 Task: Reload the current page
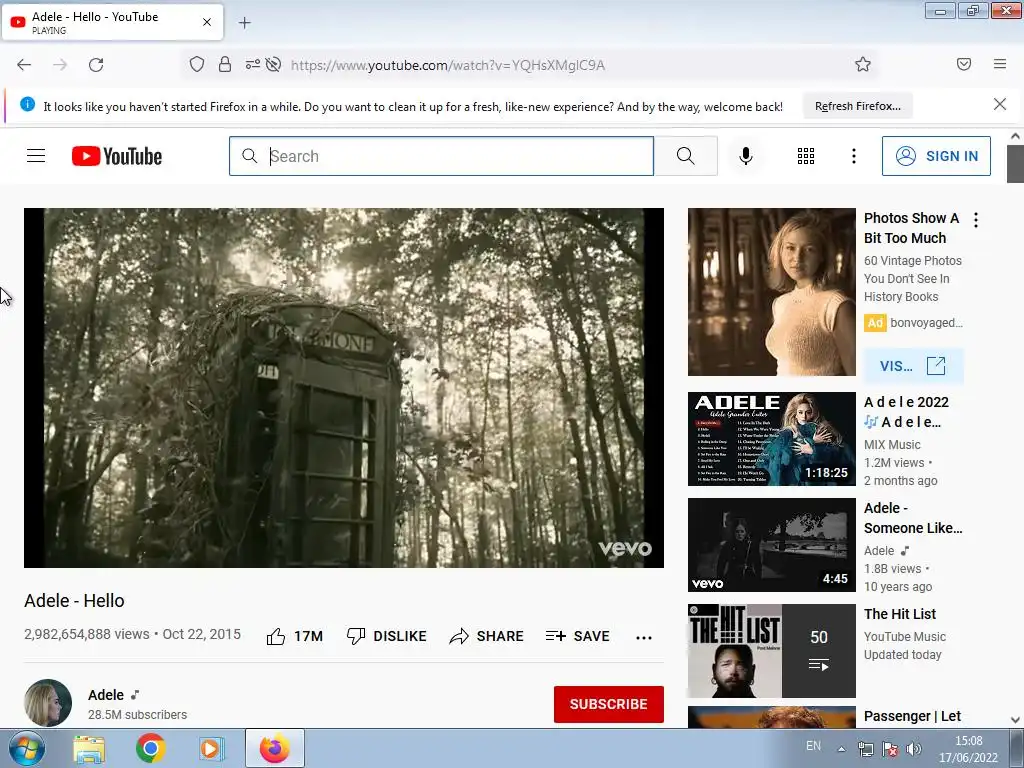(x=96, y=65)
